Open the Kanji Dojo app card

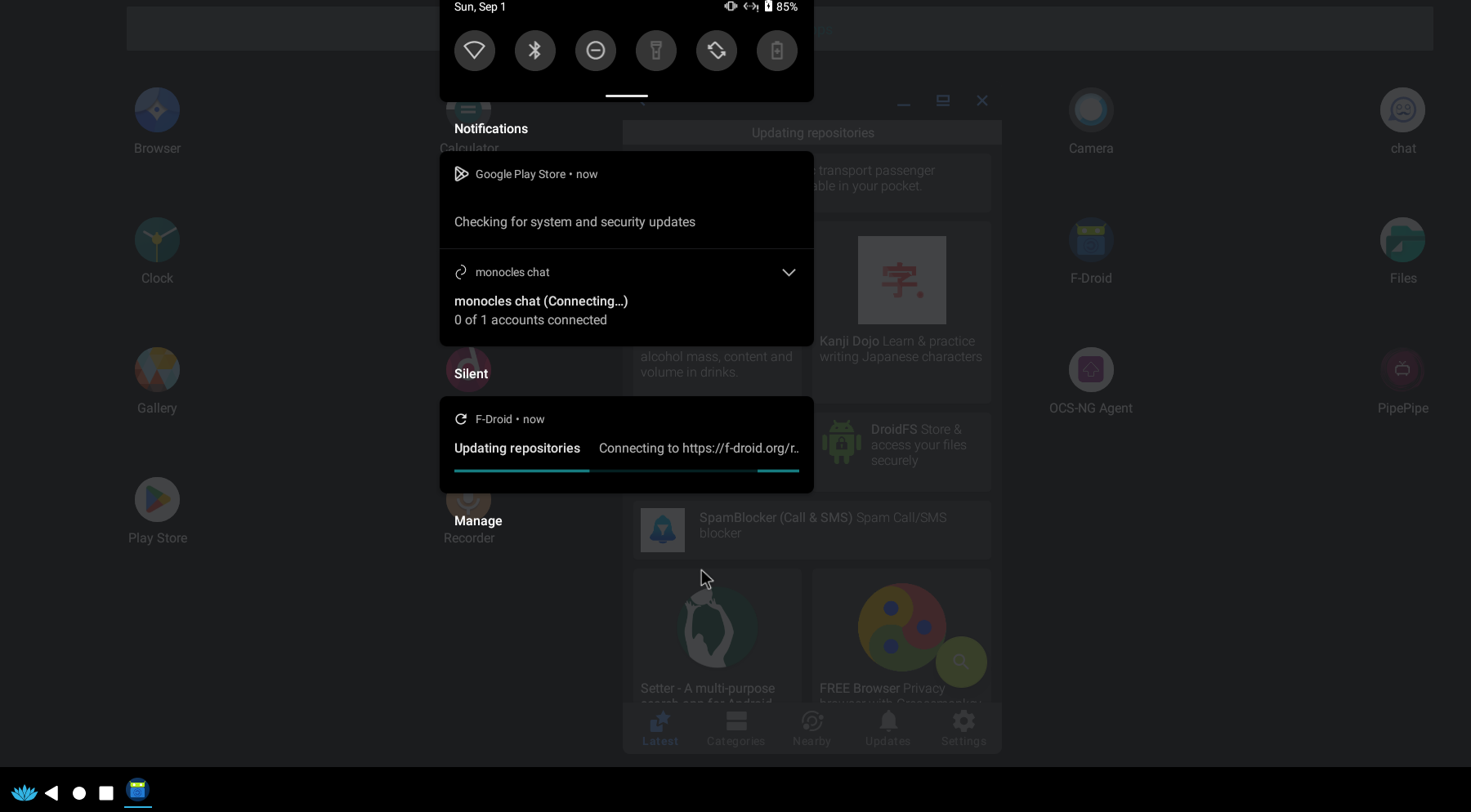902,312
